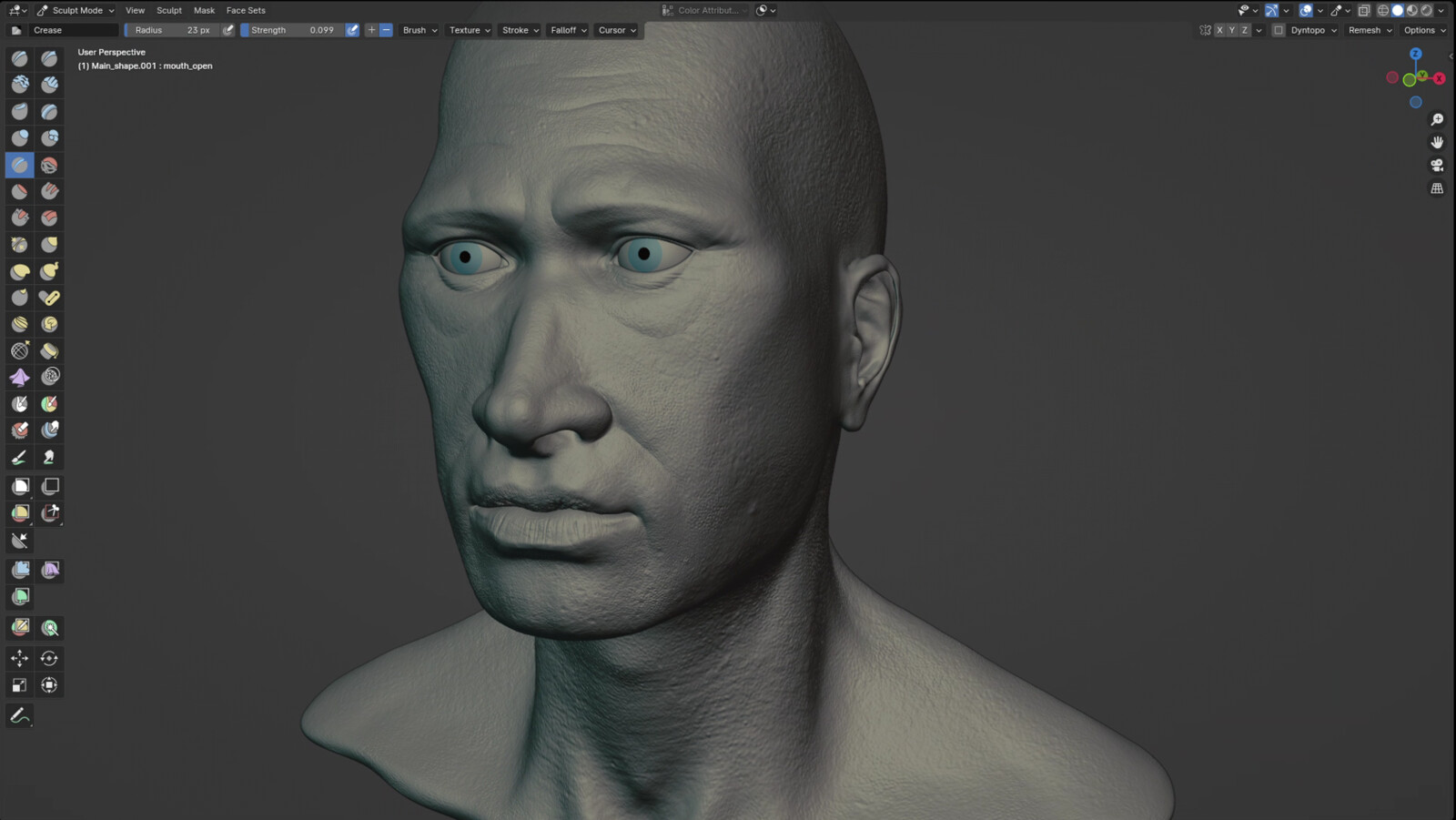Click the zoom magnifier viewport gizmo
The height and width of the screenshot is (820, 1456).
[x=1437, y=120]
